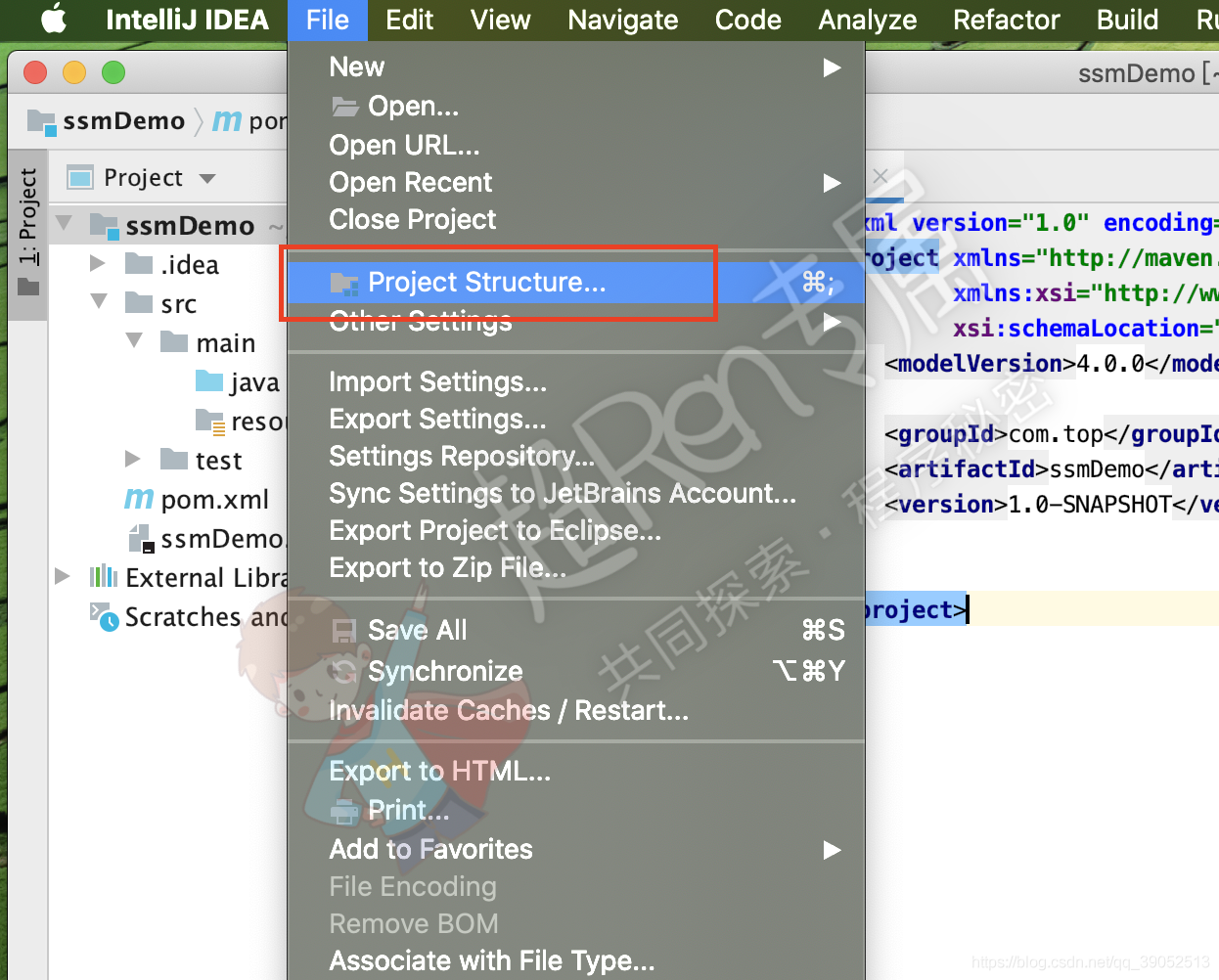Select Print... menu entry

[576, 810]
